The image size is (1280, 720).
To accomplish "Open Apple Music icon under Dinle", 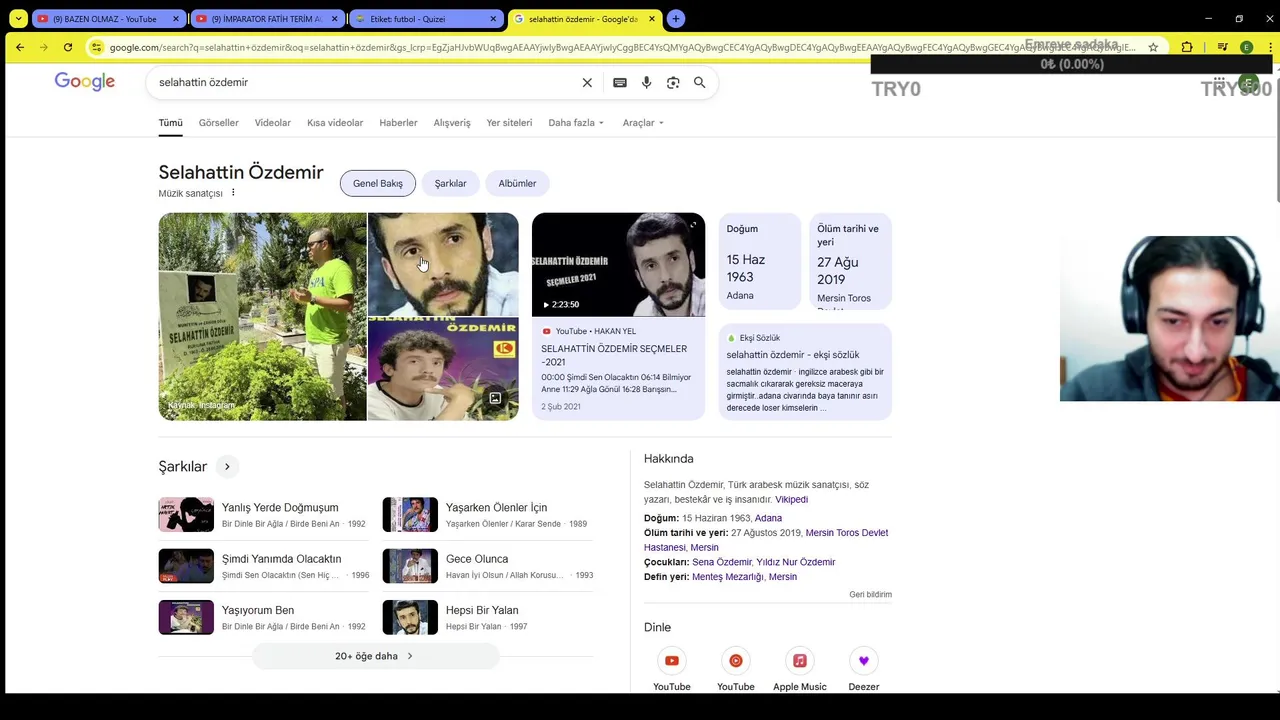I will 800,660.
